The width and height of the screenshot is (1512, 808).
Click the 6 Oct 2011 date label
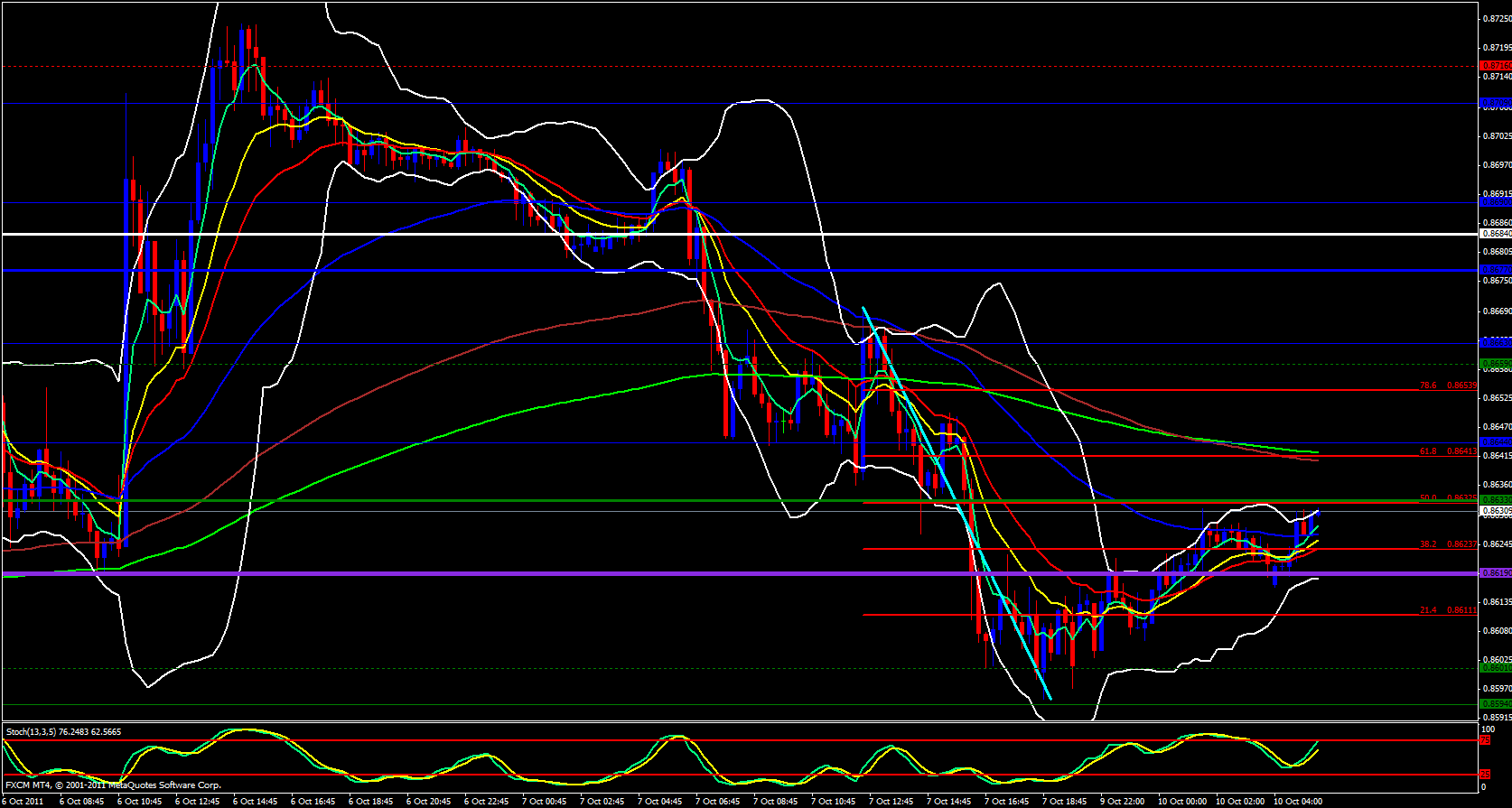coord(23,802)
